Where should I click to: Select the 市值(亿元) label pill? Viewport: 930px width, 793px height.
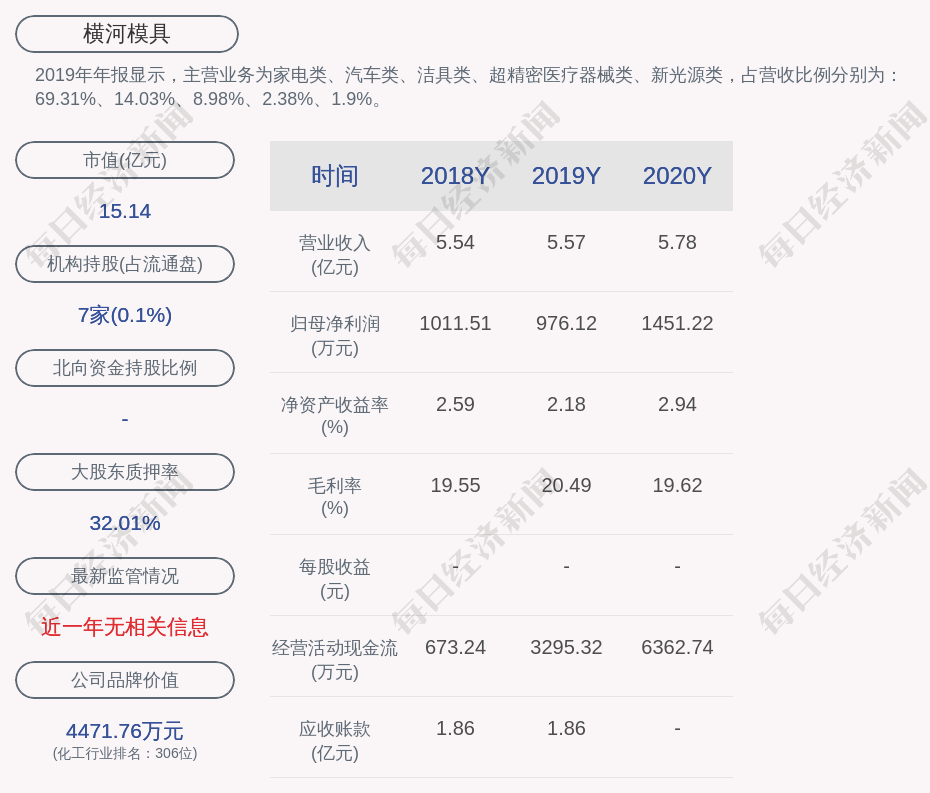(125, 160)
